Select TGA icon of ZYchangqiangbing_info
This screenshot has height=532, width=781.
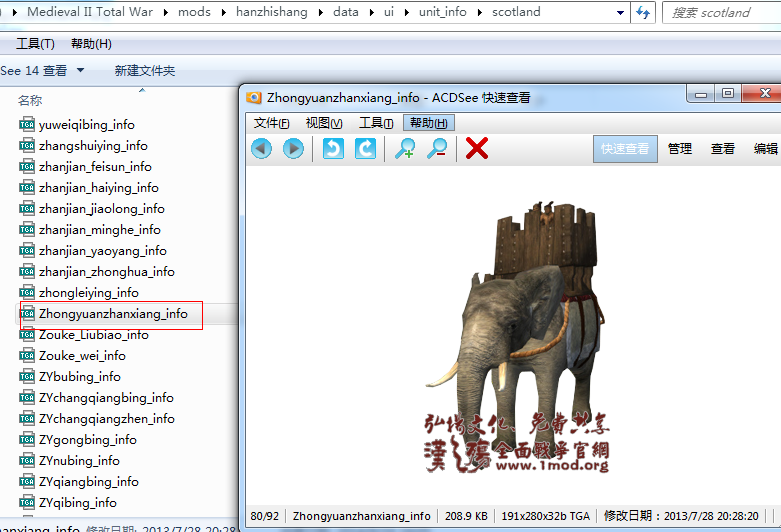[27, 398]
